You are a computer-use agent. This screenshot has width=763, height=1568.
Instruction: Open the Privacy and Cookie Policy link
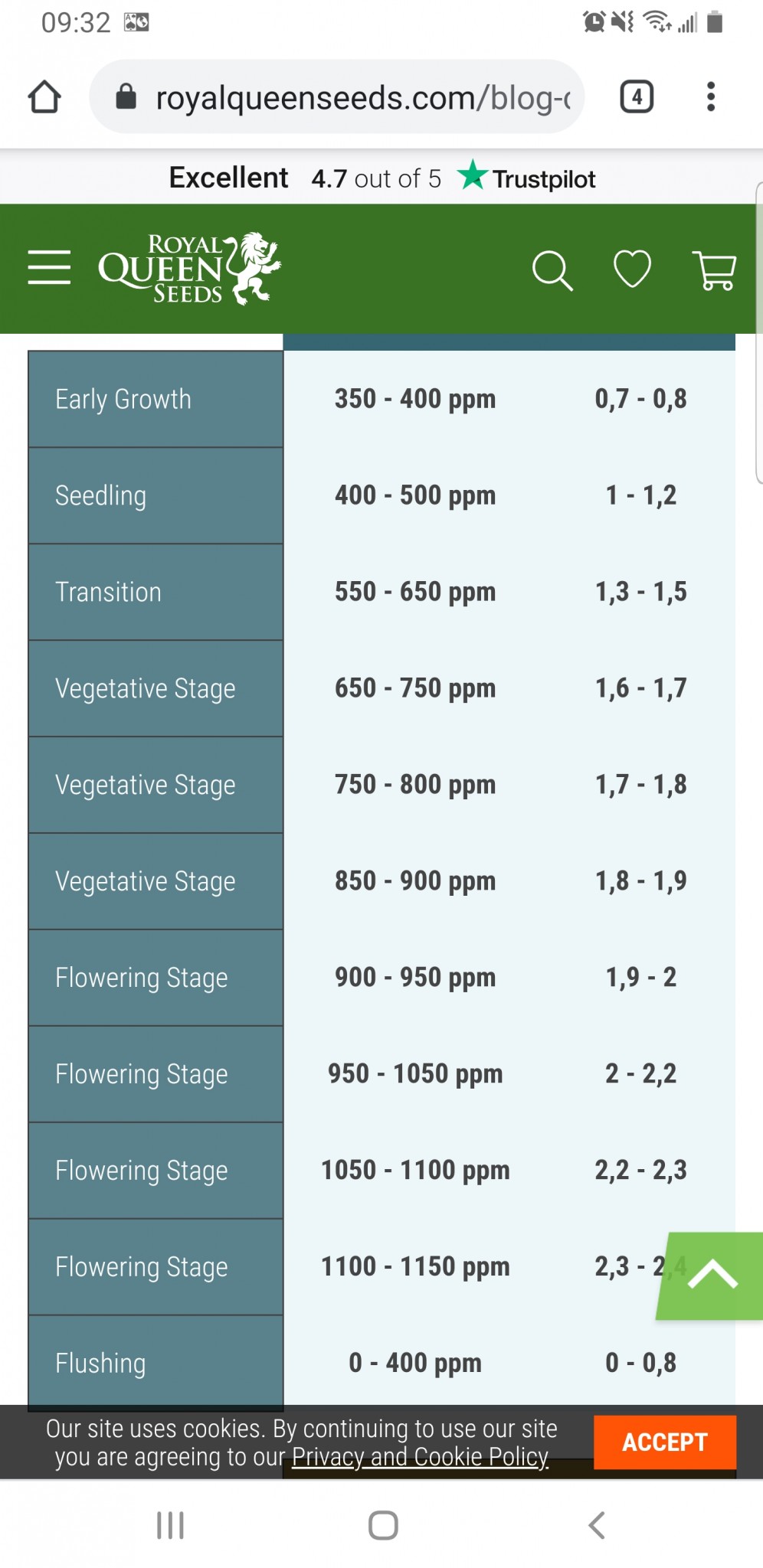(x=420, y=1456)
